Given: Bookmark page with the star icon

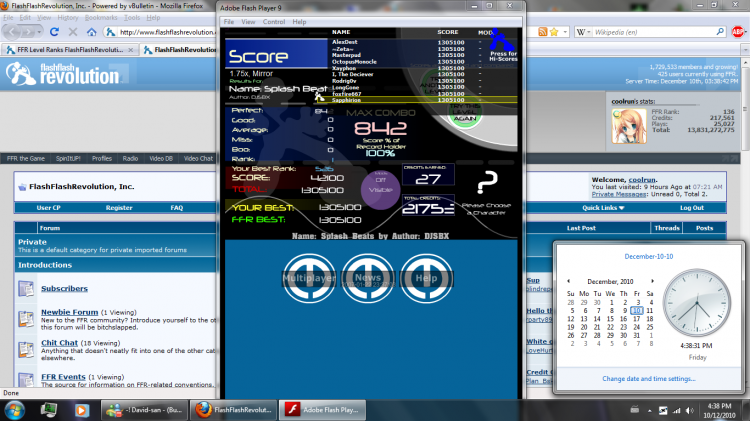Looking at the screenshot, I should point(554,32).
